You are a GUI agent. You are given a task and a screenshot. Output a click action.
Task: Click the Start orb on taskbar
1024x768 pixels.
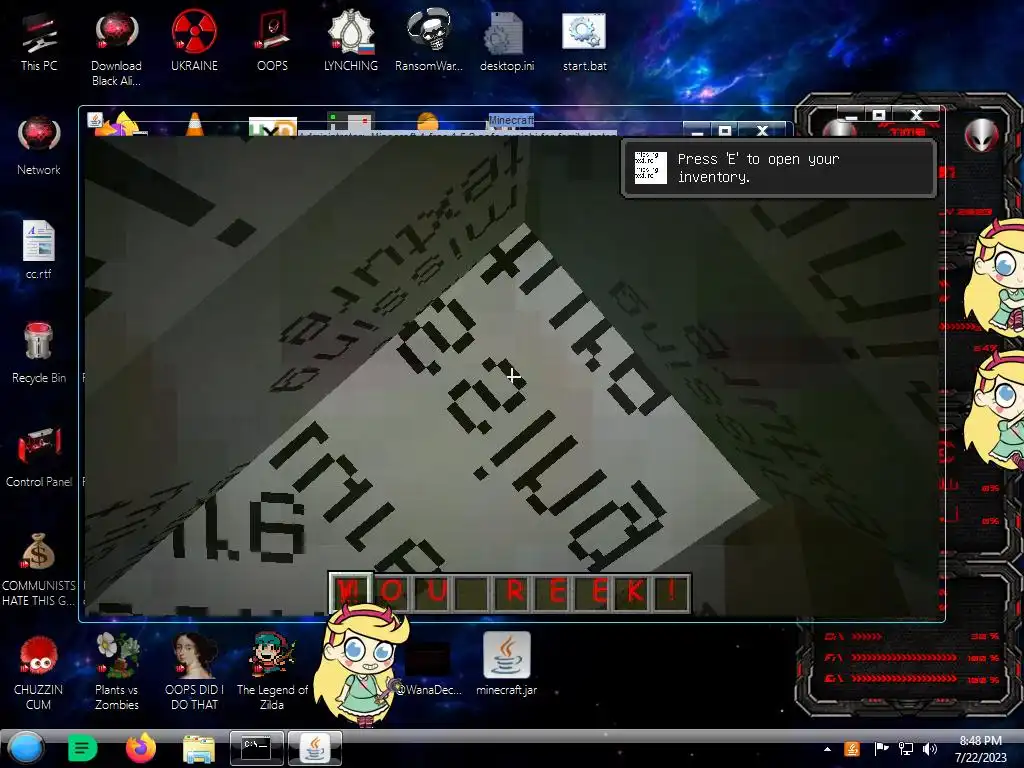26,748
